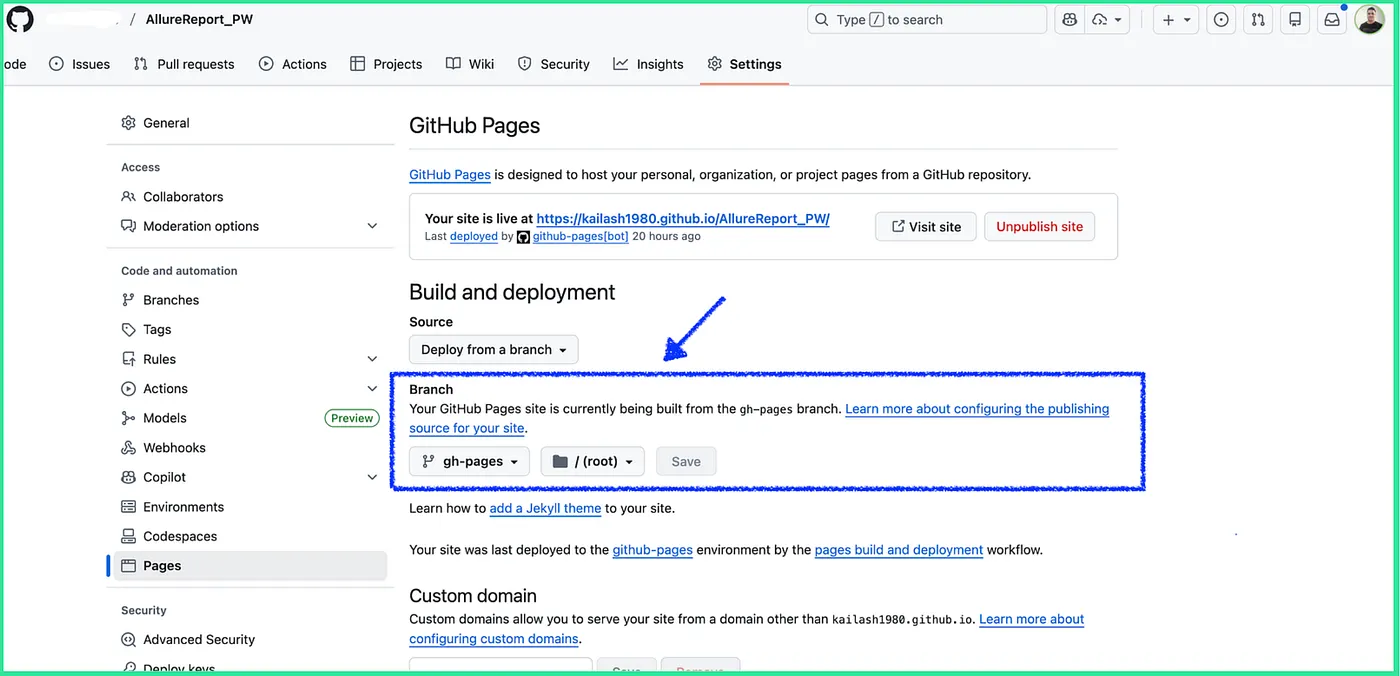Screen dimensions: 1400x676
Task: Open the pull requests icon in the header
Action: [x=1258, y=19]
